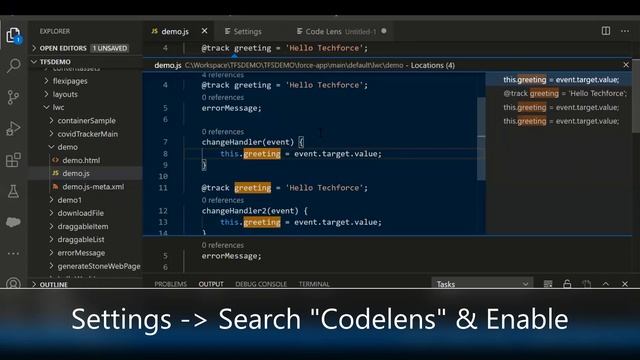Click '0 references' lens above changeHandler(event)
This screenshot has height=360, width=640.
point(222,132)
